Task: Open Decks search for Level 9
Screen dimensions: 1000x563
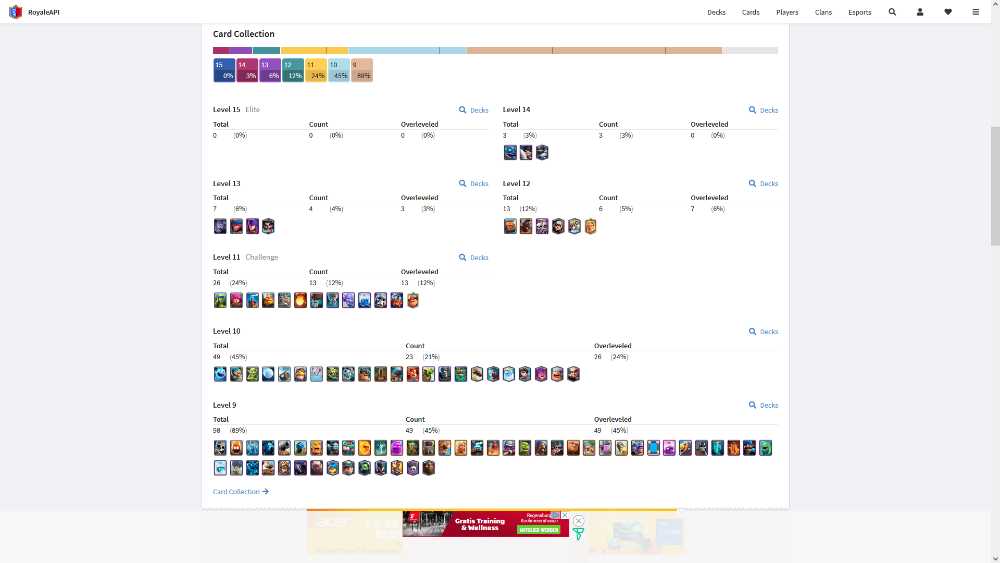Action: click(x=763, y=406)
